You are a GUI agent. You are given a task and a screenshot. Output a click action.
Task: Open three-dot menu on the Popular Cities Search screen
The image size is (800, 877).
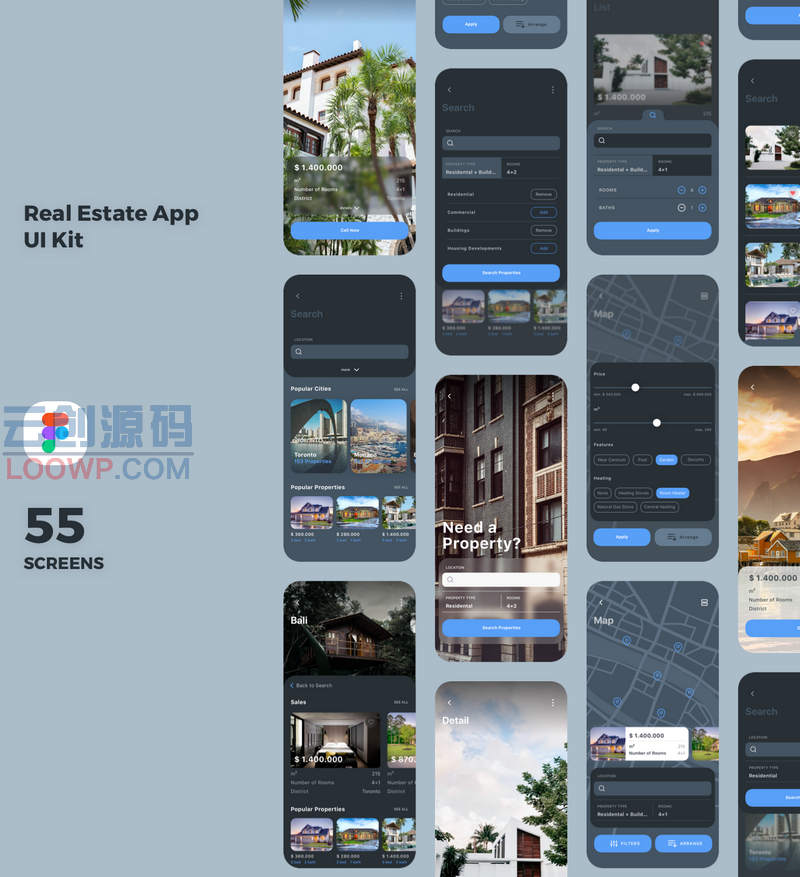click(x=401, y=296)
